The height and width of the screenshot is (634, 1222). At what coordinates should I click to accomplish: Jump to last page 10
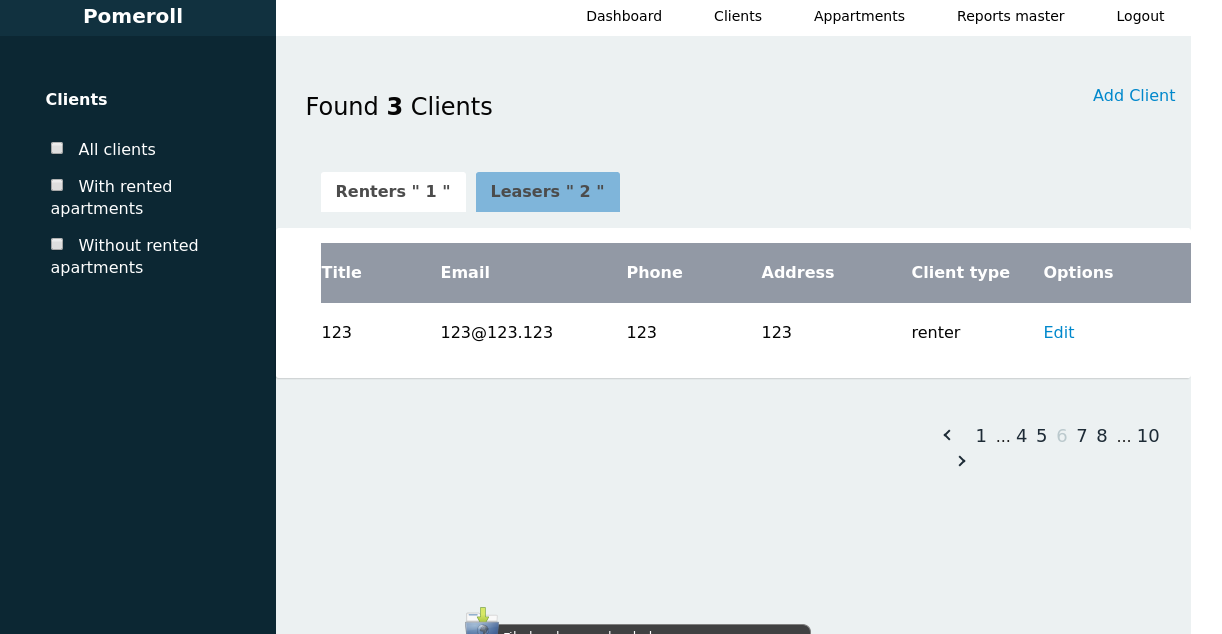tap(1148, 436)
